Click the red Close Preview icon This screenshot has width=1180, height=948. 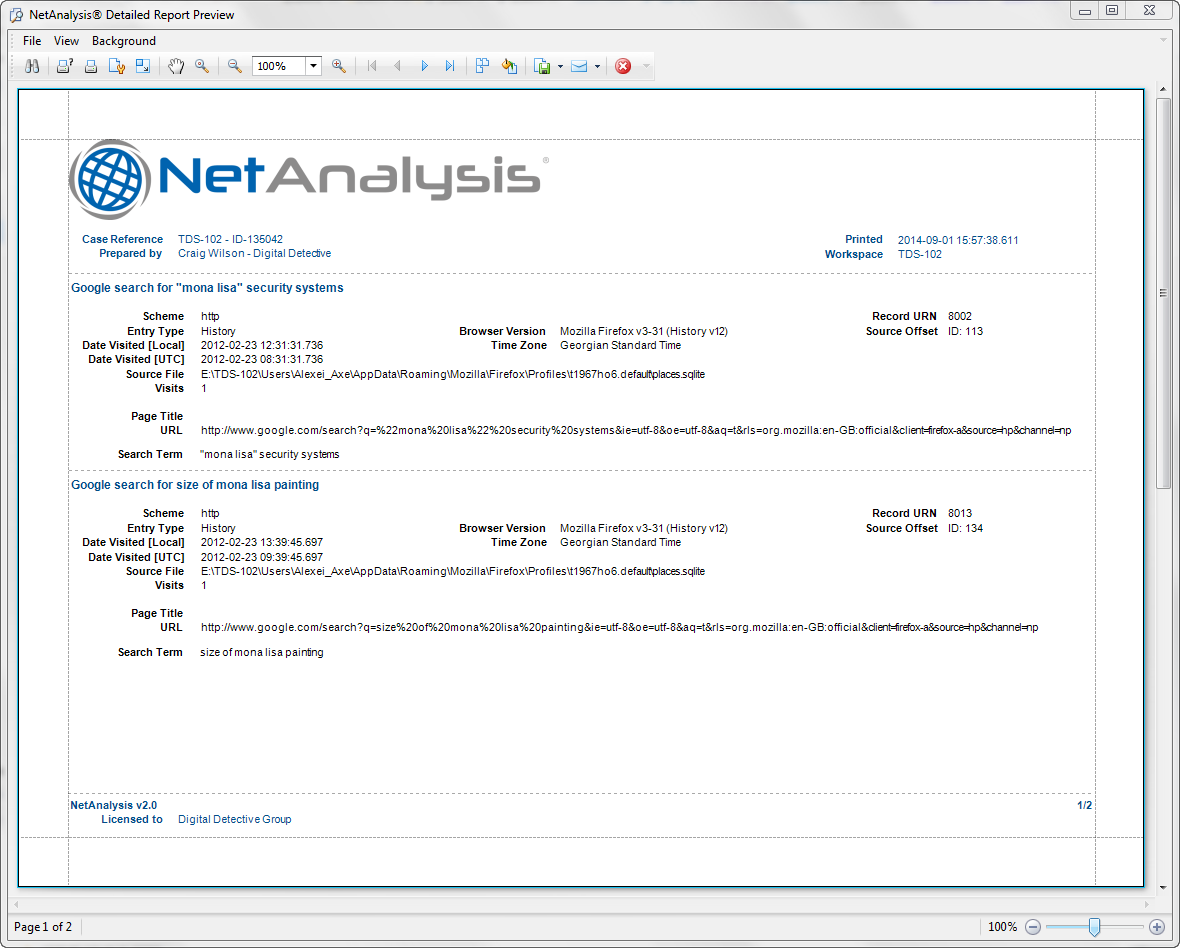click(623, 66)
